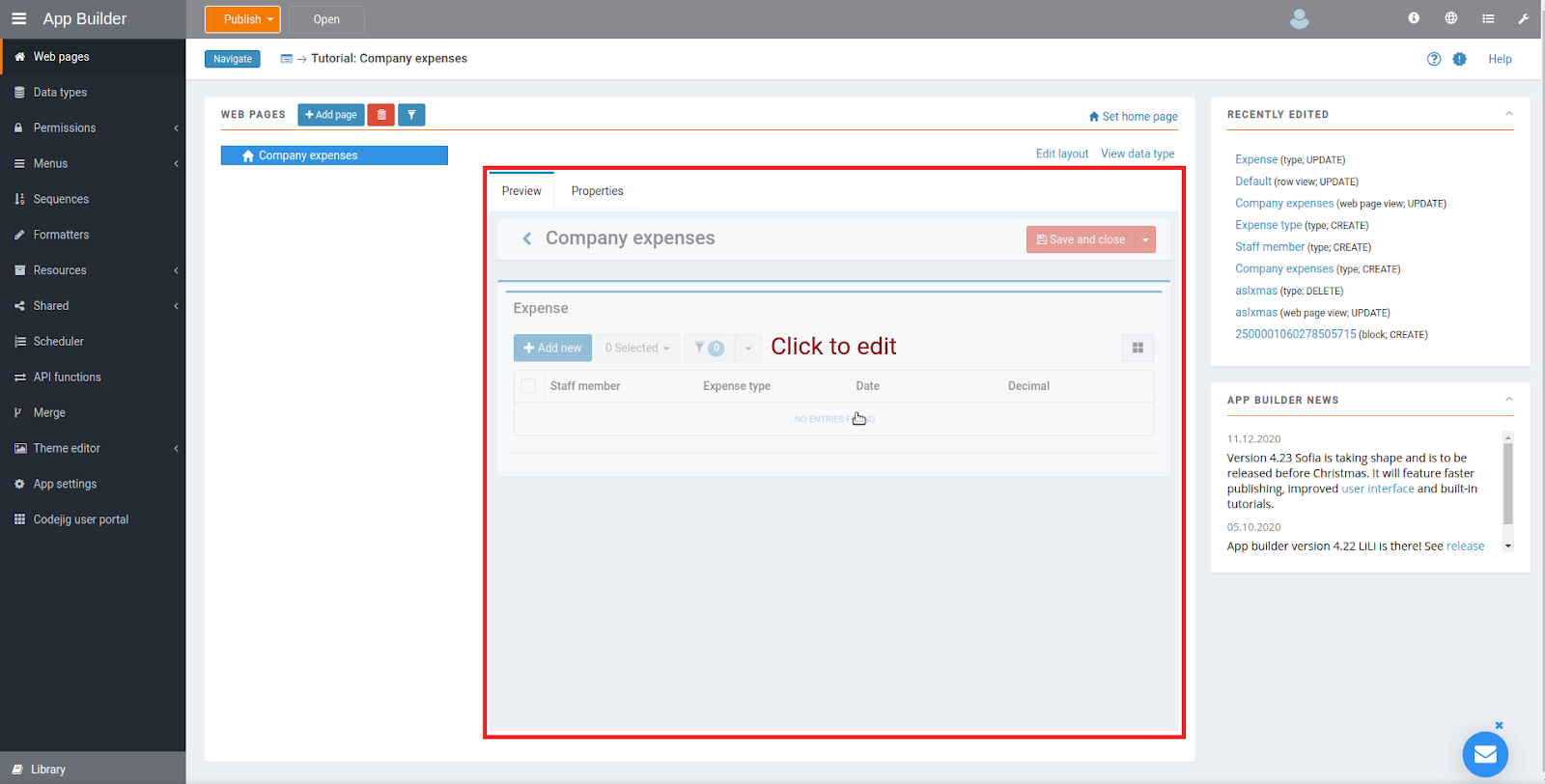This screenshot has width=1545, height=784.
Task: Expand the Permissions sidebar section
Action: (93, 128)
